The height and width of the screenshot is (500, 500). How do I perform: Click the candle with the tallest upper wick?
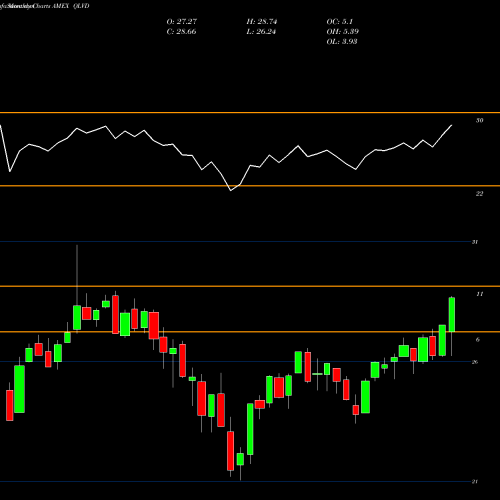(77, 317)
